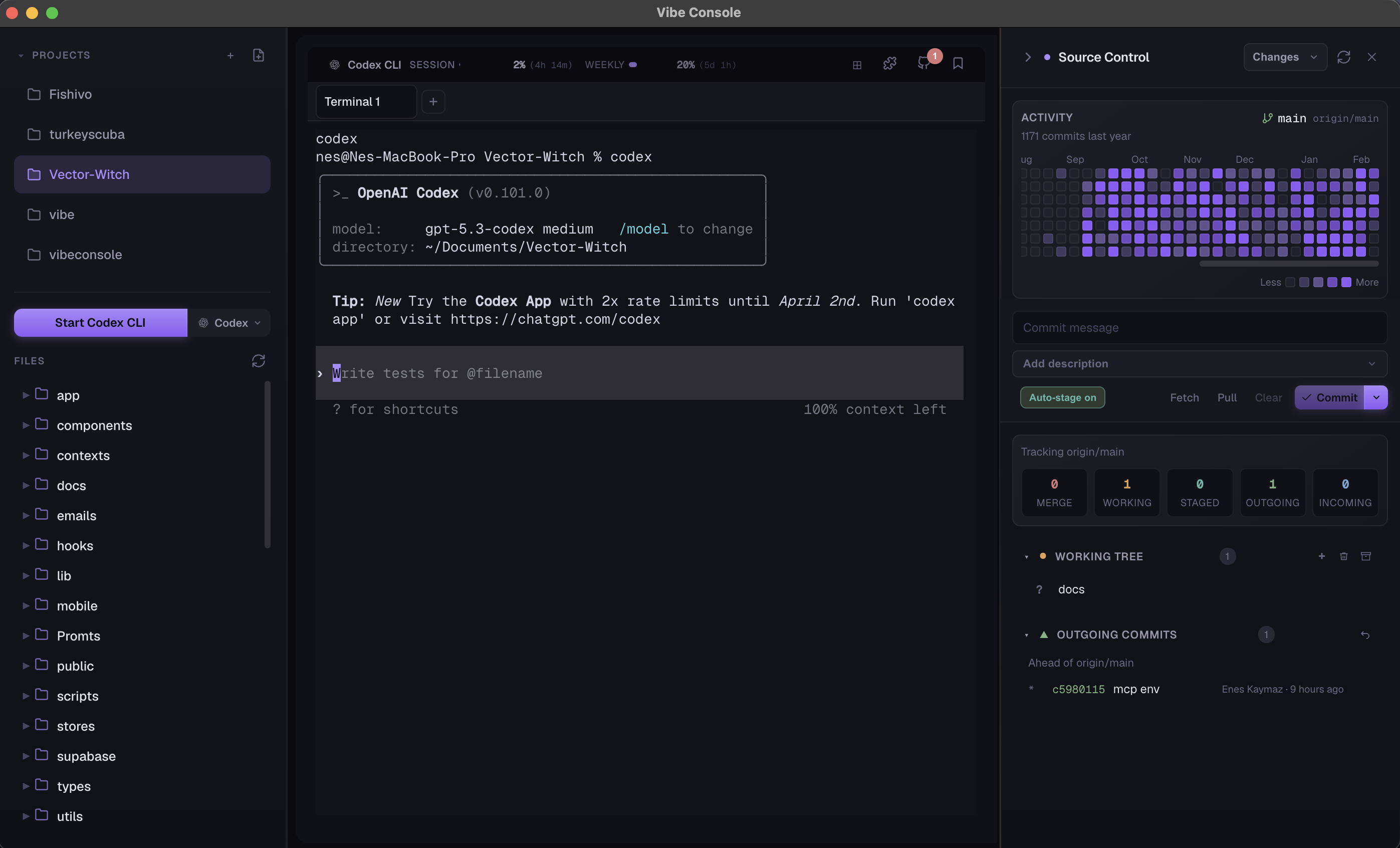Click the grid layout icon in session toolbar
This screenshot has height=848, width=1400.
pos(857,64)
